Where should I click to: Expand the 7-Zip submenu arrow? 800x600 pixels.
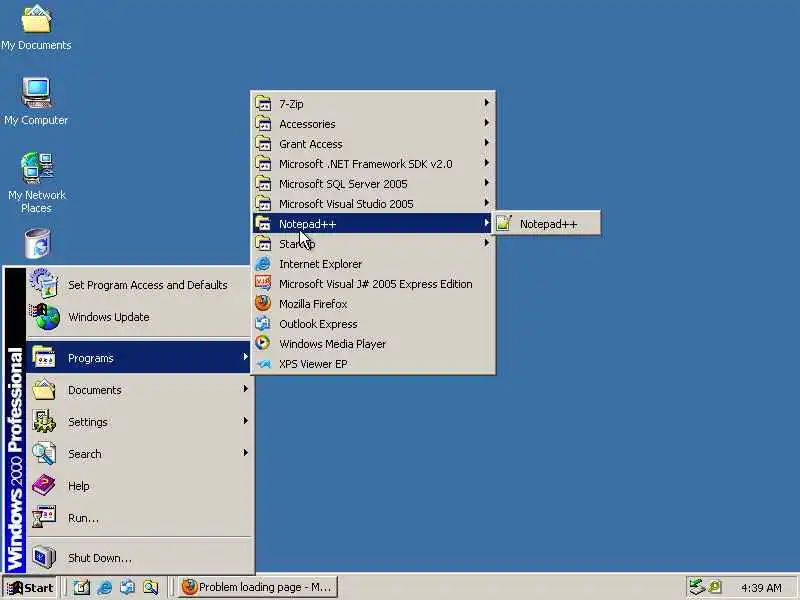pos(486,103)
